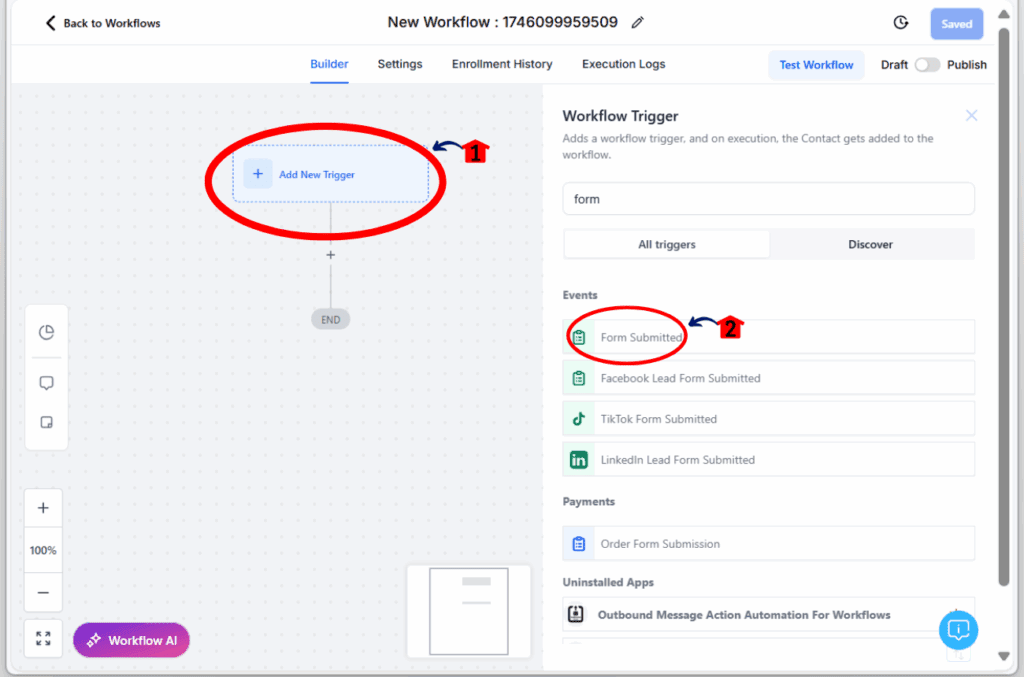Viewport: 1024px width, 677px height.
Task: Click the 'Uninstalled Apps' section heading
Action: [x=608, y=582]
